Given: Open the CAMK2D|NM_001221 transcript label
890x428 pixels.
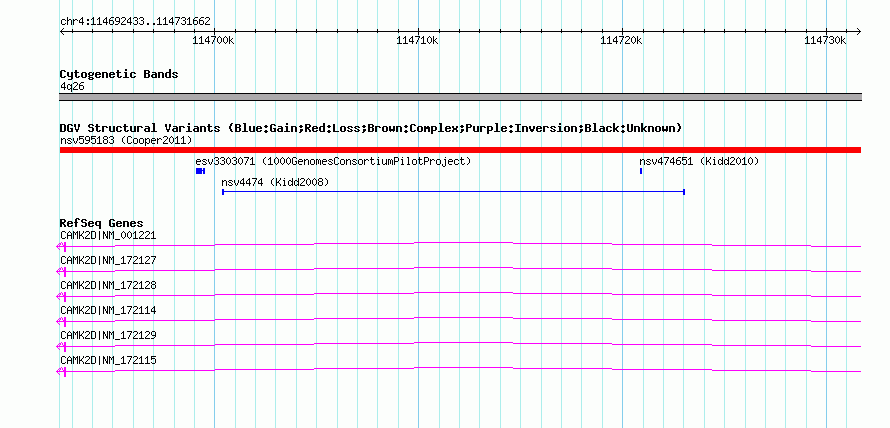Looking at the screenshot, I should [108, 236].
